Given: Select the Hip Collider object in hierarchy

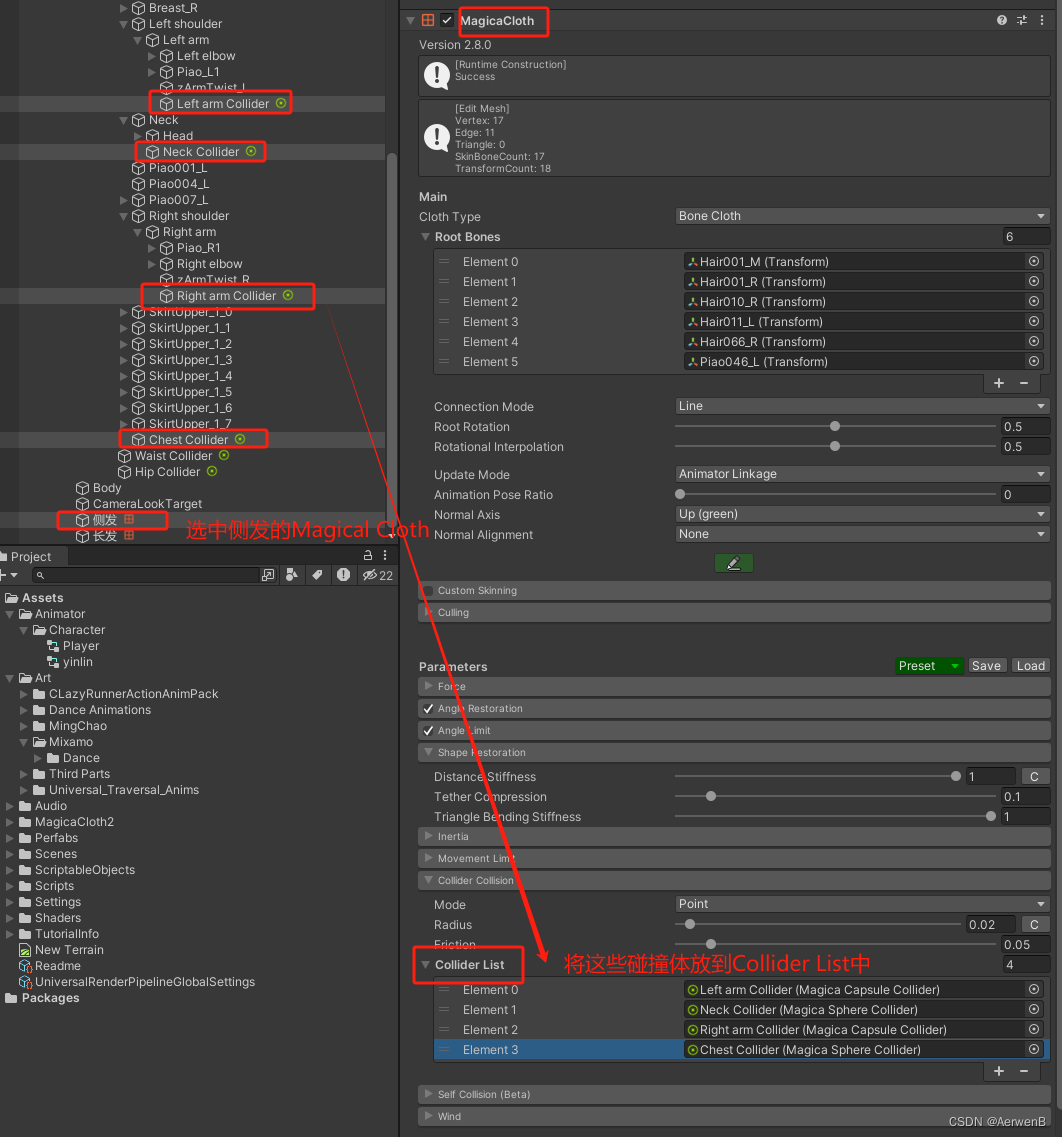Looking at the screenshot, I should coord(167,472).
